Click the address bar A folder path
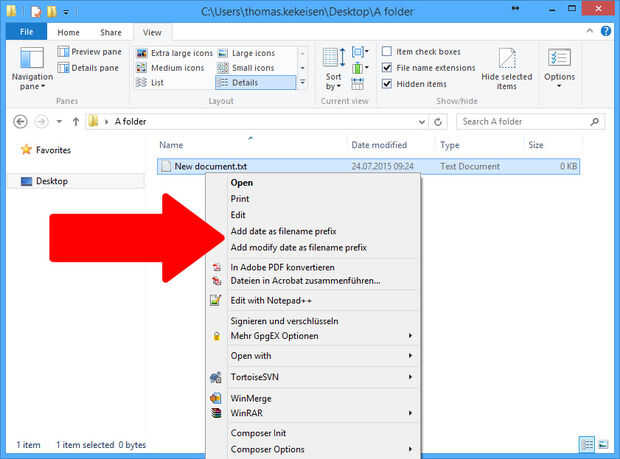 click(x=130, y=122)
